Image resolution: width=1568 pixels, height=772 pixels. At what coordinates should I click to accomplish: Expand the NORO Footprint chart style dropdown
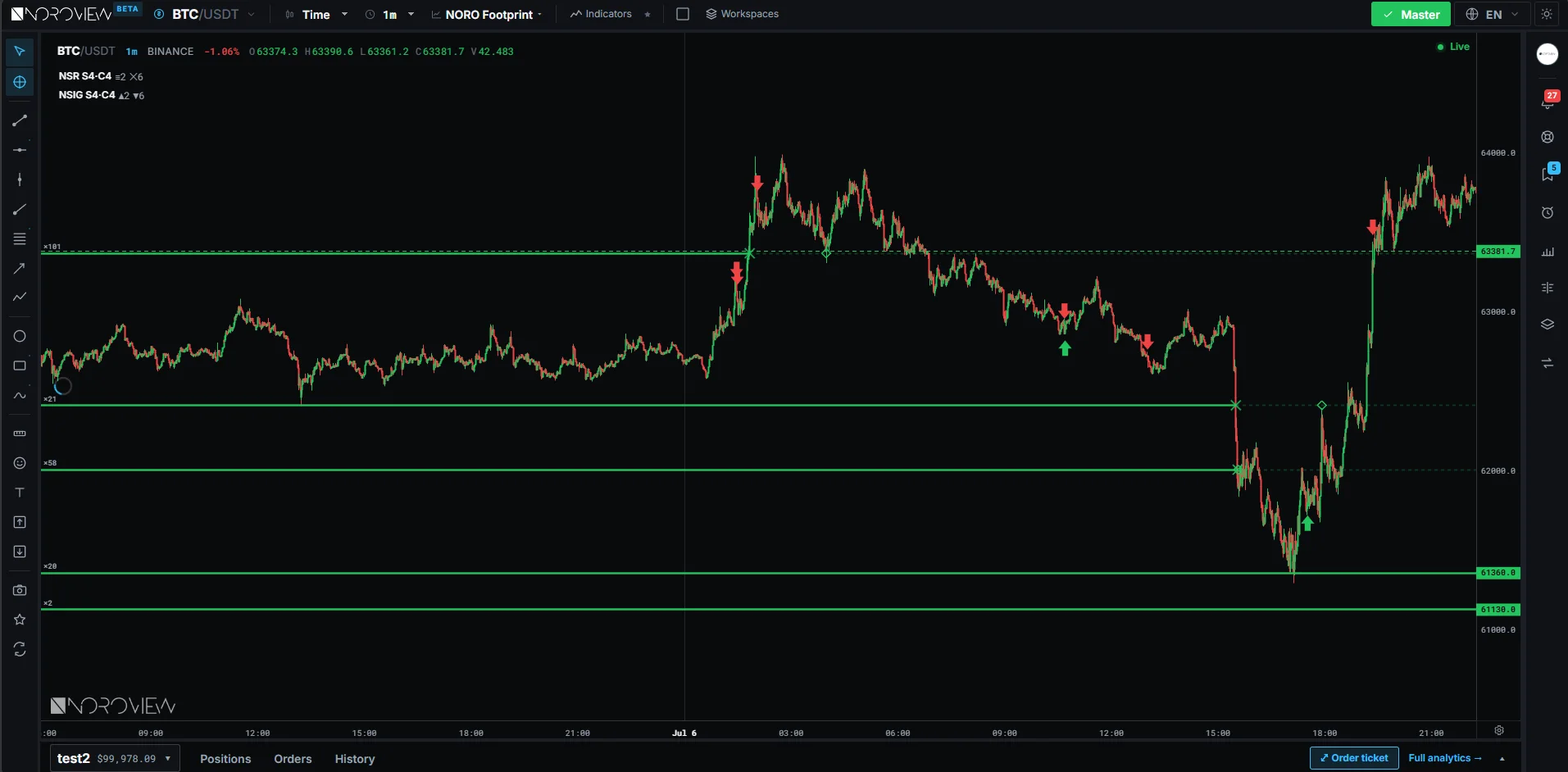click(487, 14)
